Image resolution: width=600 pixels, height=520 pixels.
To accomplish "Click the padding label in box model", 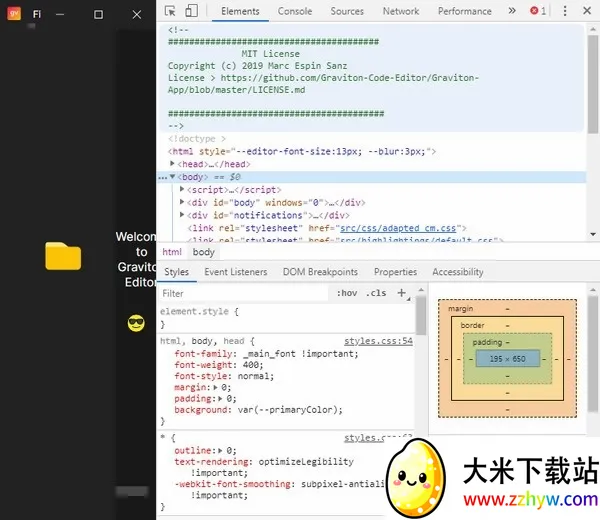I will 487,342.
